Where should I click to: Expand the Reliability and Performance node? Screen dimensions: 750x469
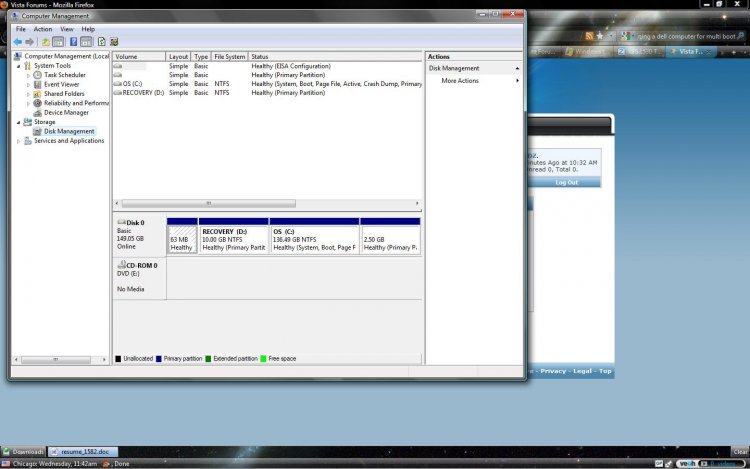[28, 103]
